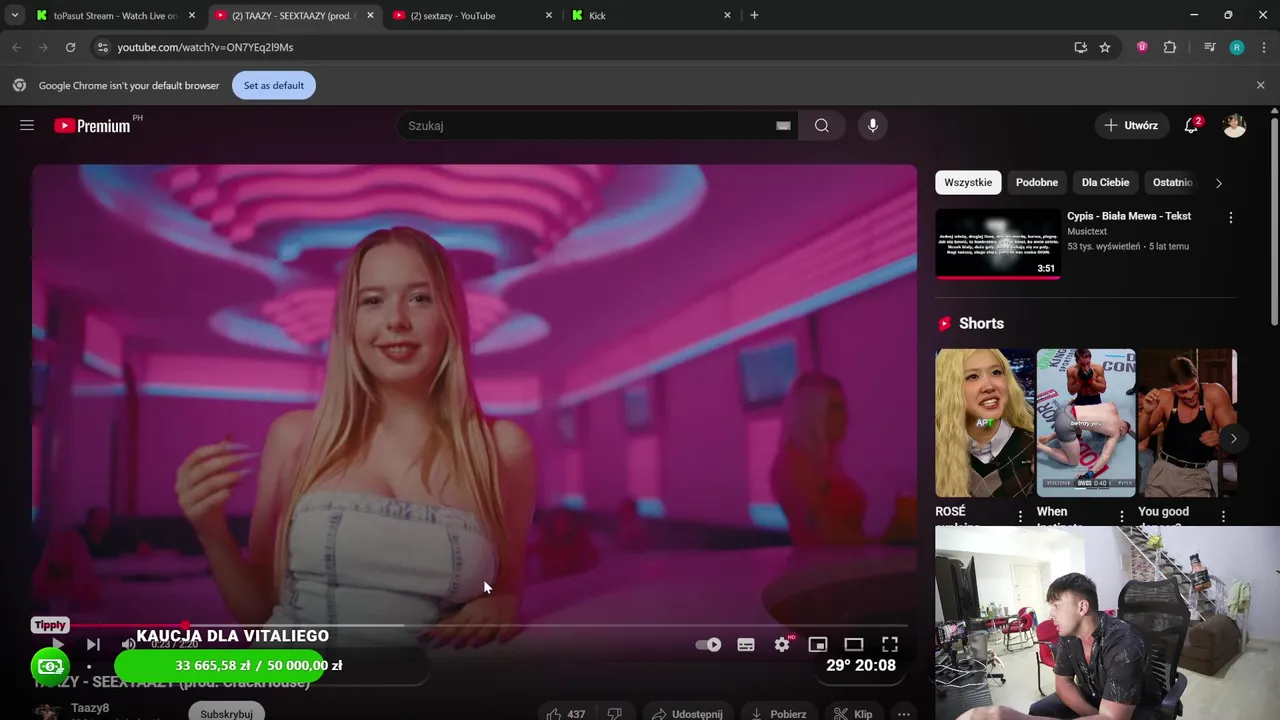Open the YouTube hamburger guide menu
1280x720 pixels.
[27, 125]
